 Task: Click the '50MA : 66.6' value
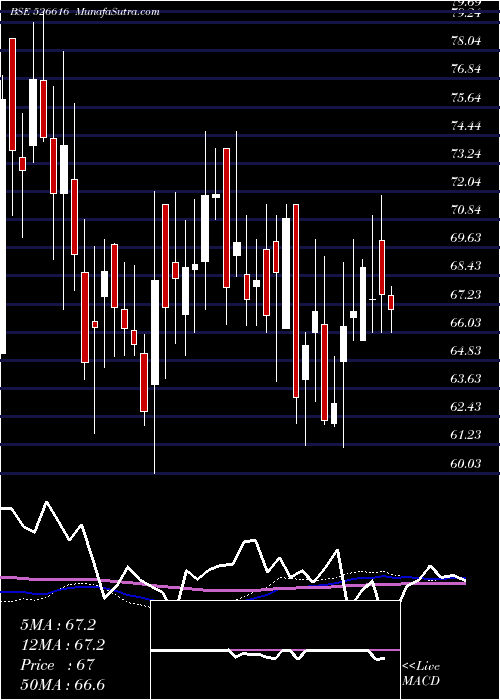coord(62,685)
